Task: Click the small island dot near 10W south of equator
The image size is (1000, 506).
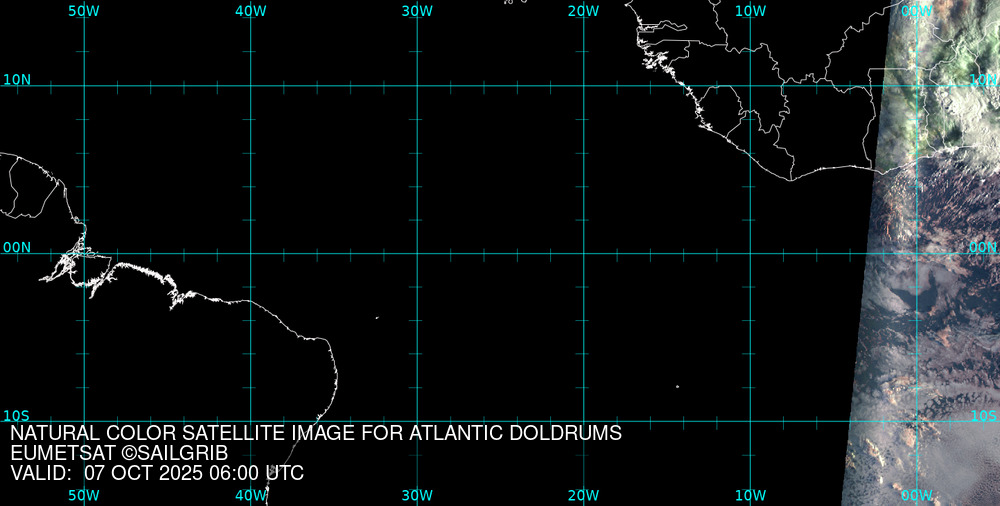Action: coord(677,387)
